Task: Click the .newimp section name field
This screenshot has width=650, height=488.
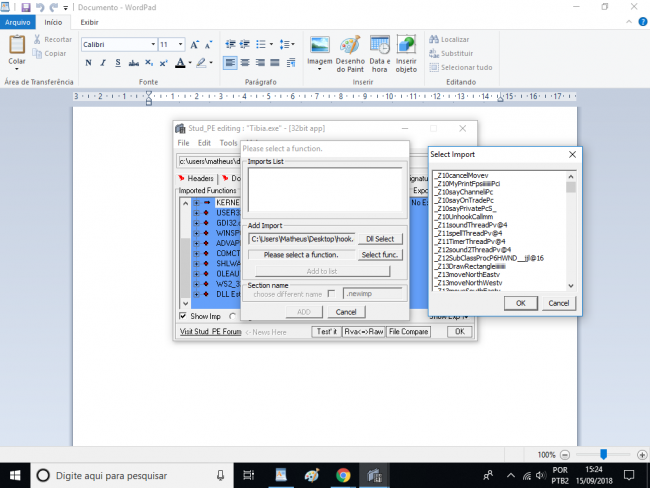Action: tap(373, 294)
